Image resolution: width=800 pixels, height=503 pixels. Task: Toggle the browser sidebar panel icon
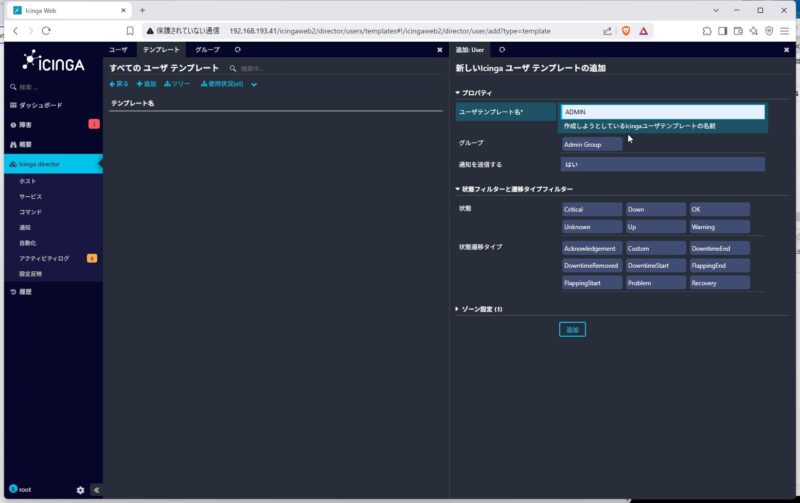pos(722,31)
